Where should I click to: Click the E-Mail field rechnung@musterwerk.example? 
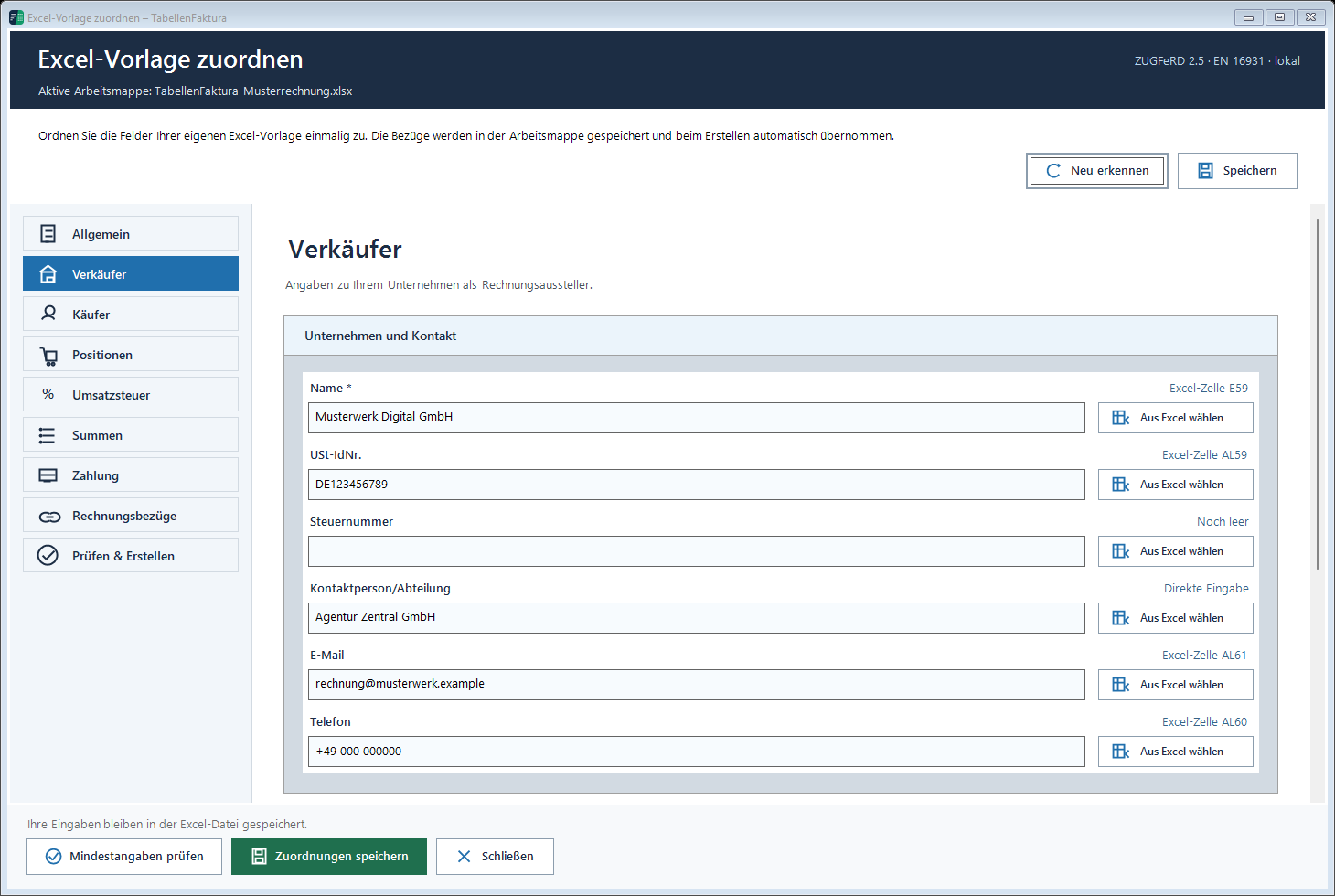click(697, 685)
